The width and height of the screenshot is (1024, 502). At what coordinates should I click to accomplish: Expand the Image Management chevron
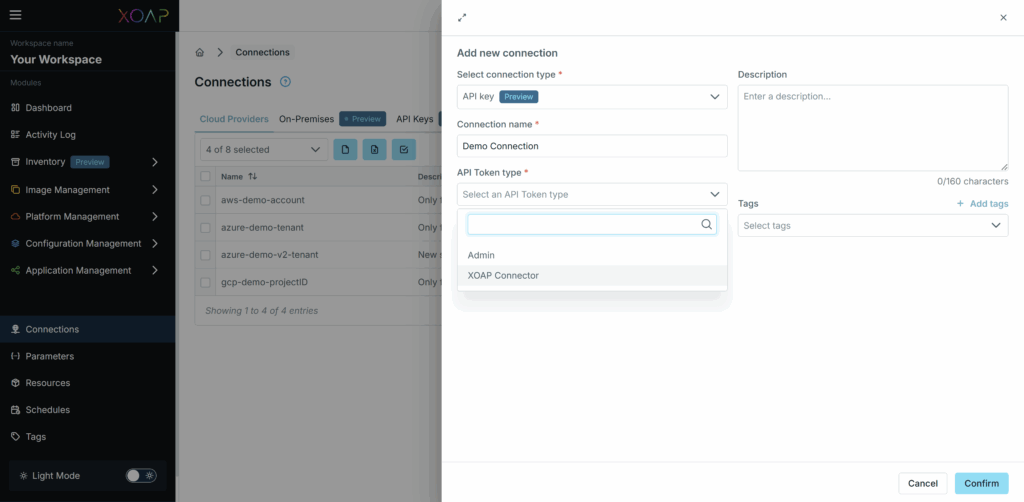pyautogui.click(x=155, y=190)
